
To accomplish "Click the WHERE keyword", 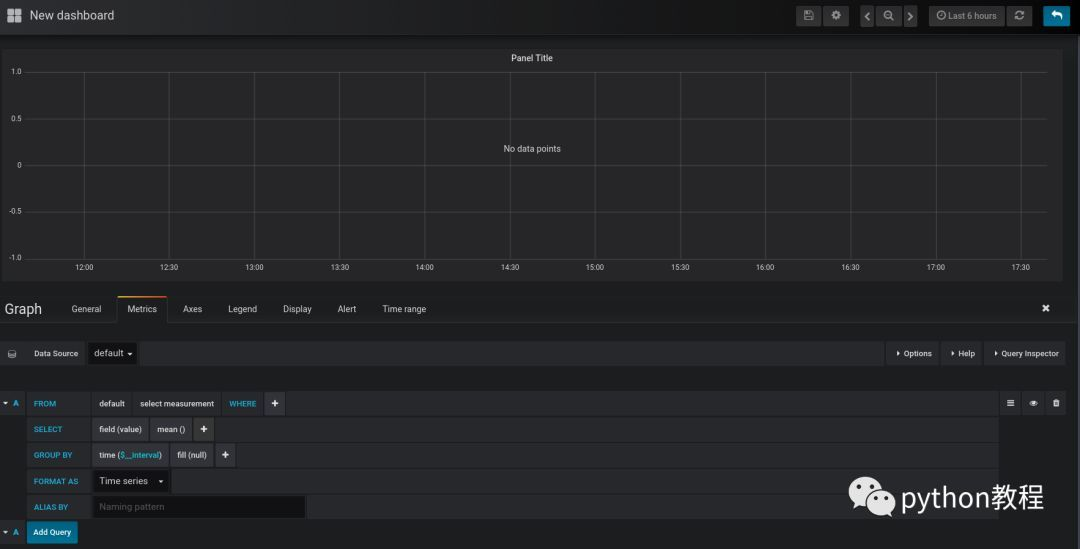I will click(x=242, y=404).
